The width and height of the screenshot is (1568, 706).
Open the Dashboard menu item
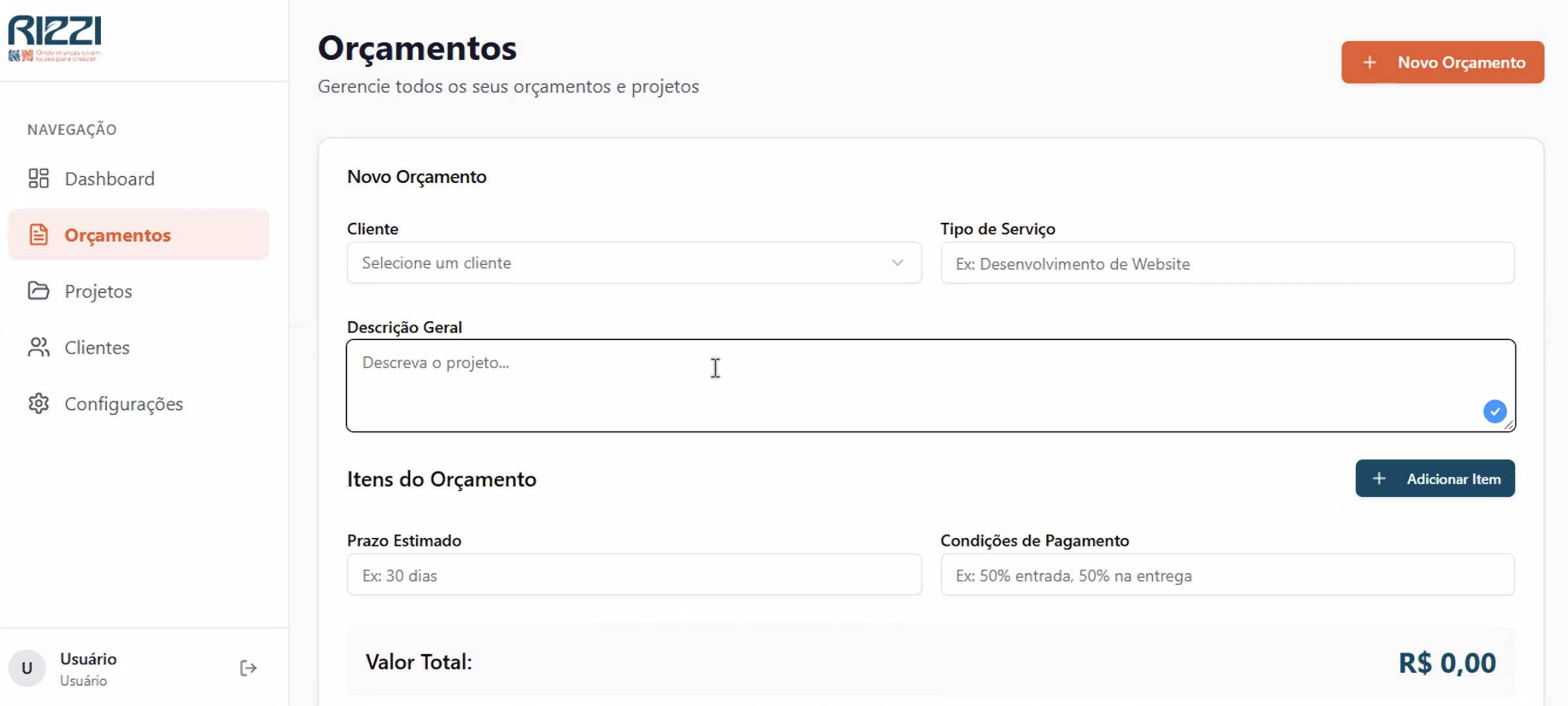point(109,179)
